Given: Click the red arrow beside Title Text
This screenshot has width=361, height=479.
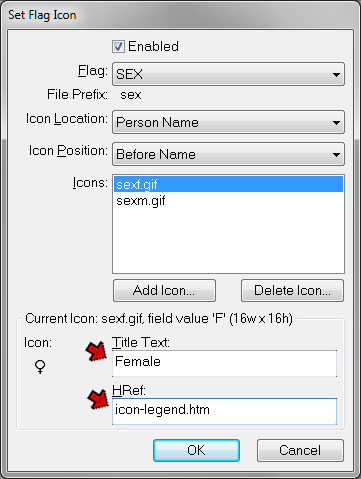Looking at the screenshot, I should pyautogui.click(x=96, y=352).
